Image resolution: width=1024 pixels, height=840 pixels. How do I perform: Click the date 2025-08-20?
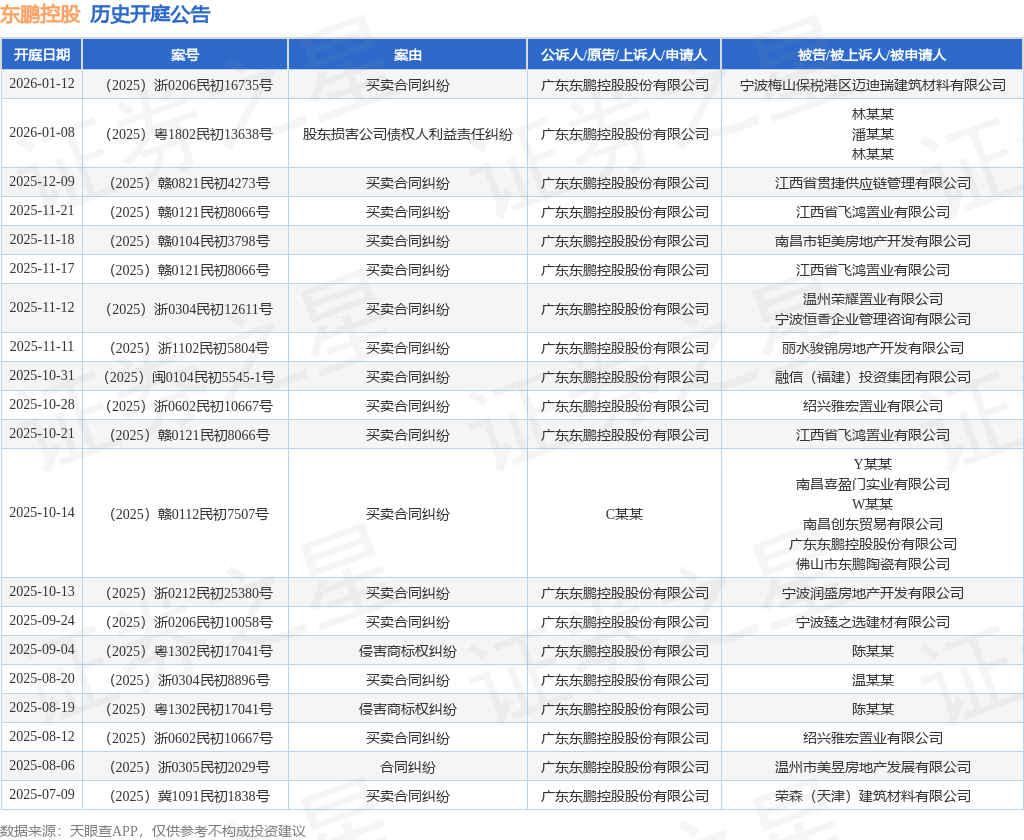(x=42, y=679)
